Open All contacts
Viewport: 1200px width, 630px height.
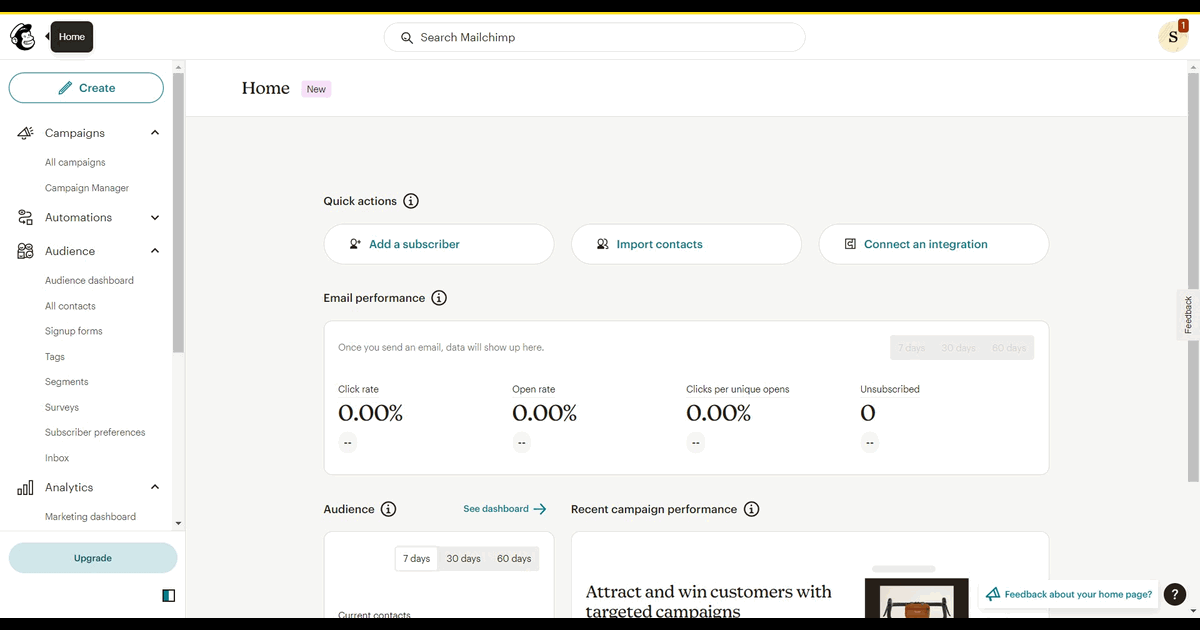70,306
